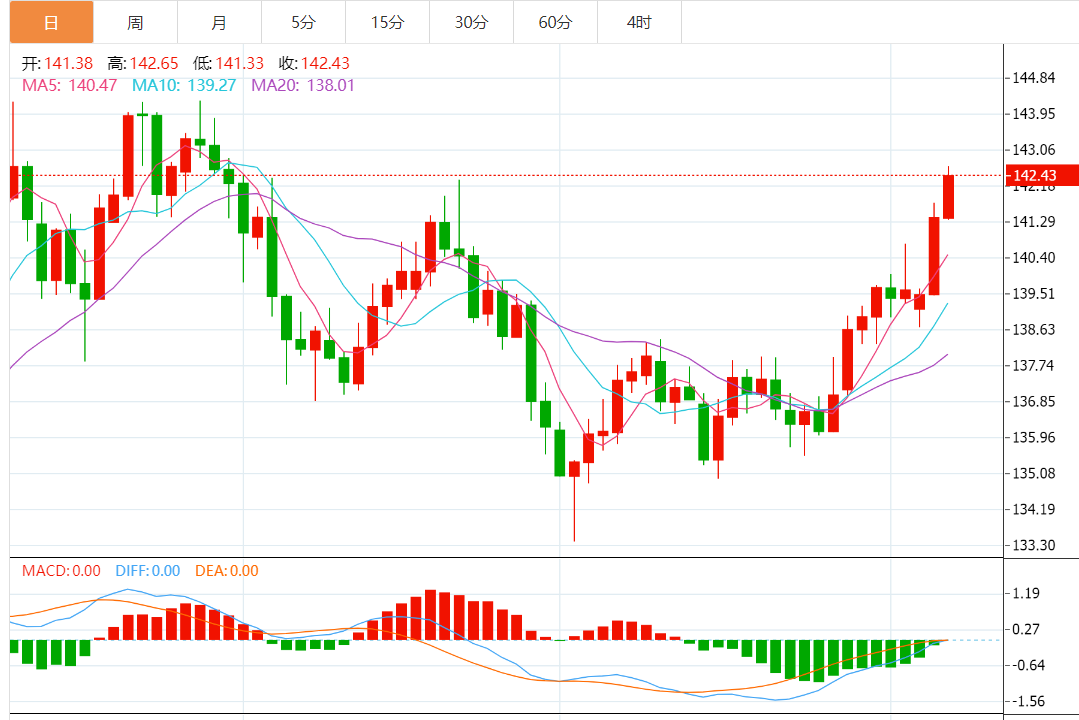Click the 133.30 price axis label
Image resolution: width=1079 pixels, height=720 pixels.
click(x=1034, y=545)
